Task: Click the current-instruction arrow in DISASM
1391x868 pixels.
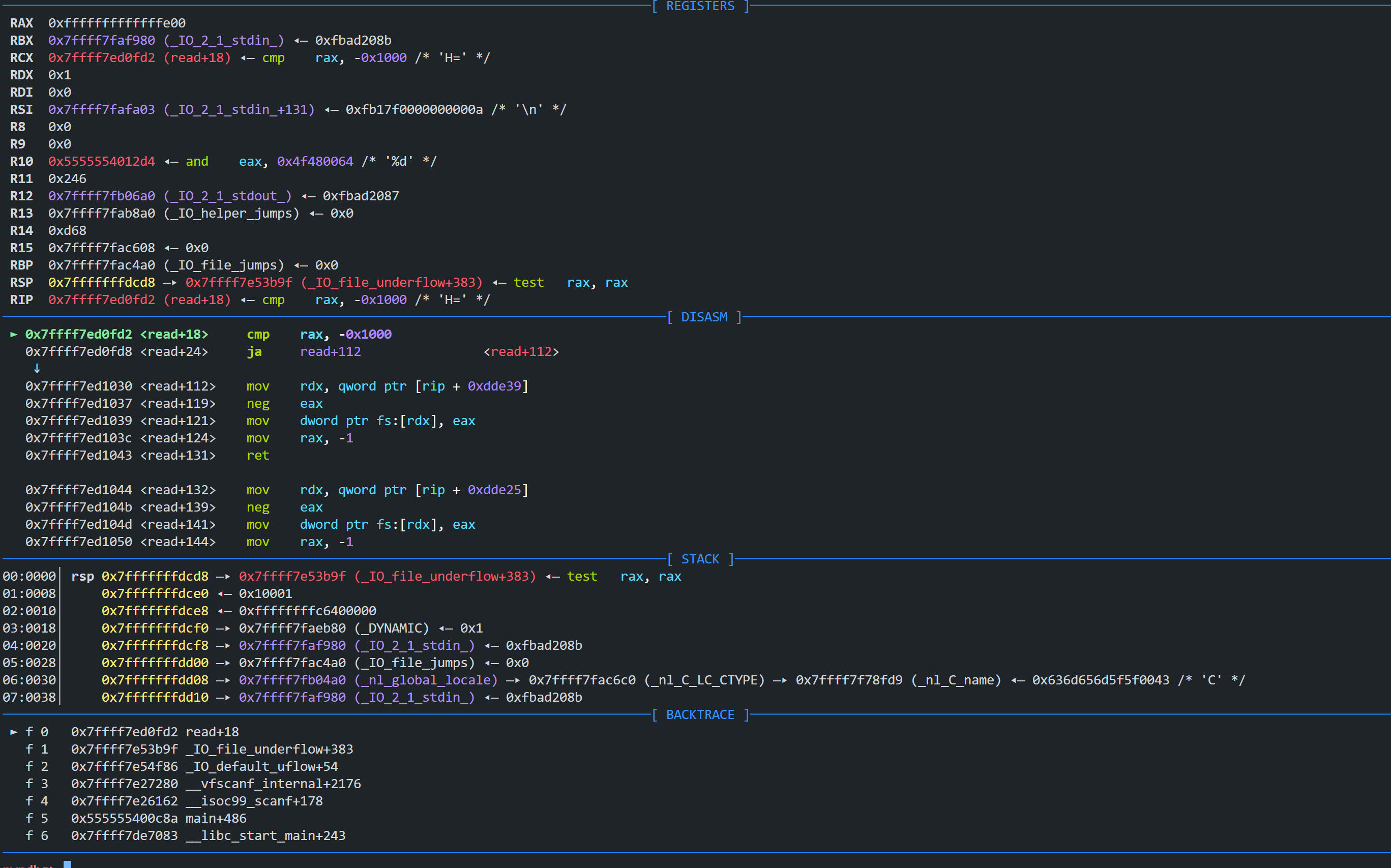Action: click(14, 334)
